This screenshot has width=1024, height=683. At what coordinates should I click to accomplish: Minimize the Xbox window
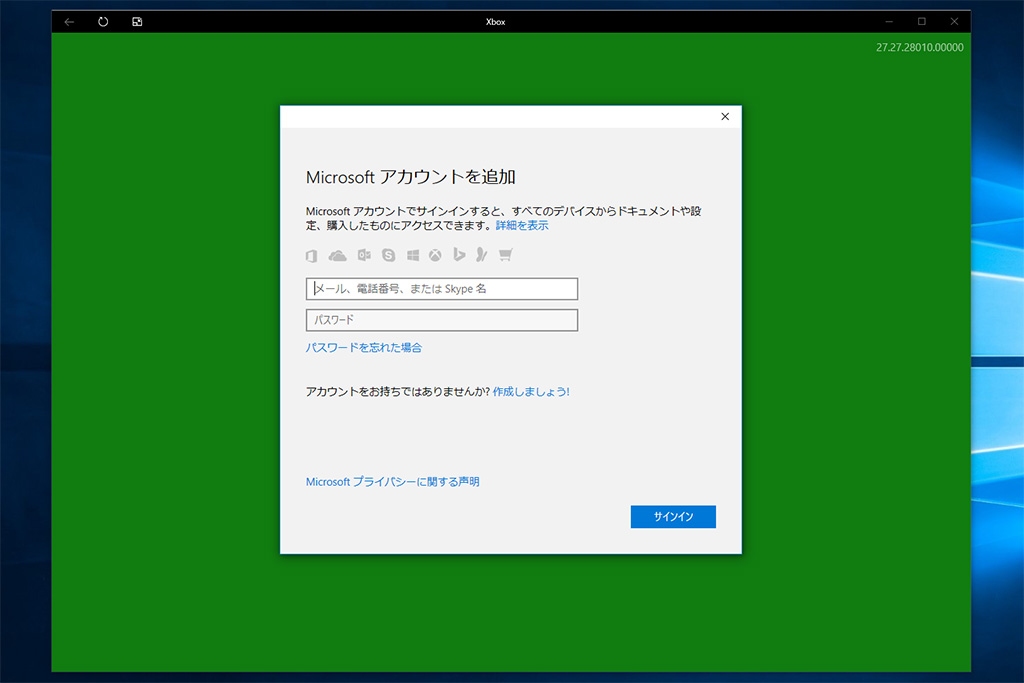[x=889, y=22]
